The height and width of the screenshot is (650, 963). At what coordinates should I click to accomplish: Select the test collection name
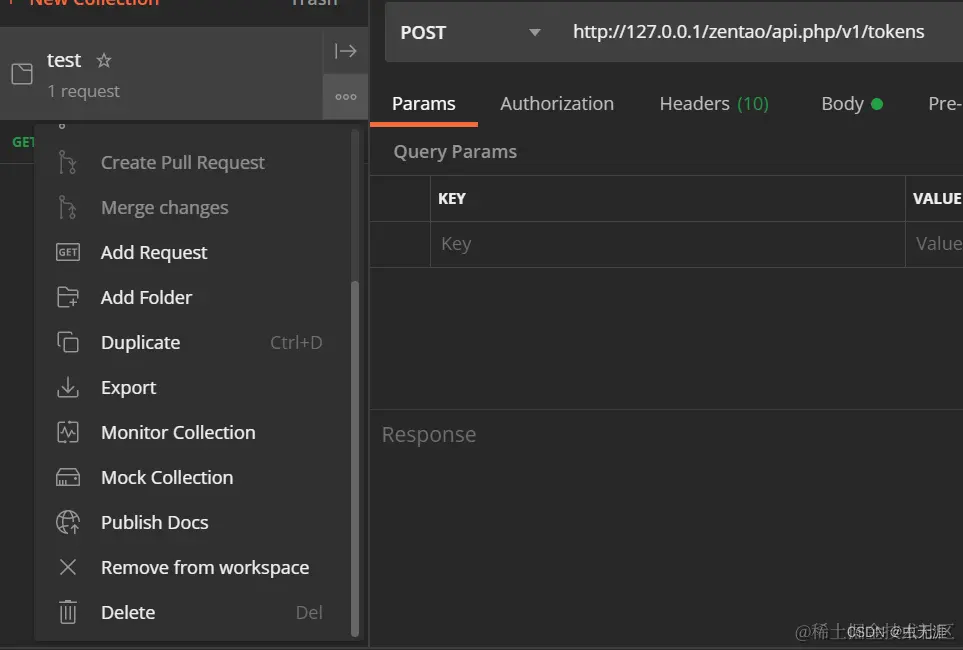point(64,60)
